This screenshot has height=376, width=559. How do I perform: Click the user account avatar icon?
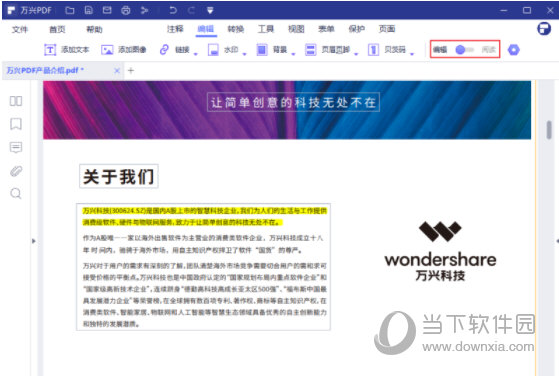544,29
